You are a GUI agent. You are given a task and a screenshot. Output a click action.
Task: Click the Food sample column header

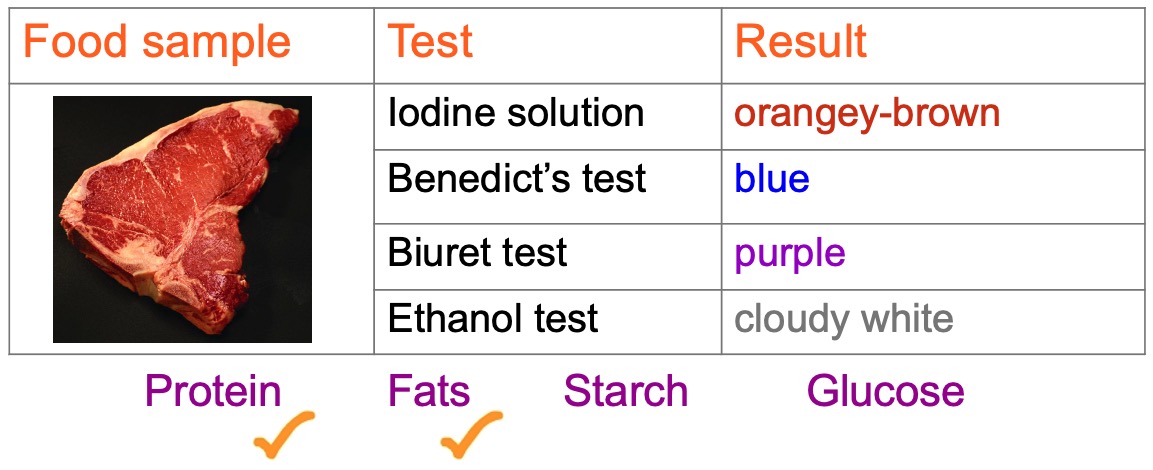157,42
